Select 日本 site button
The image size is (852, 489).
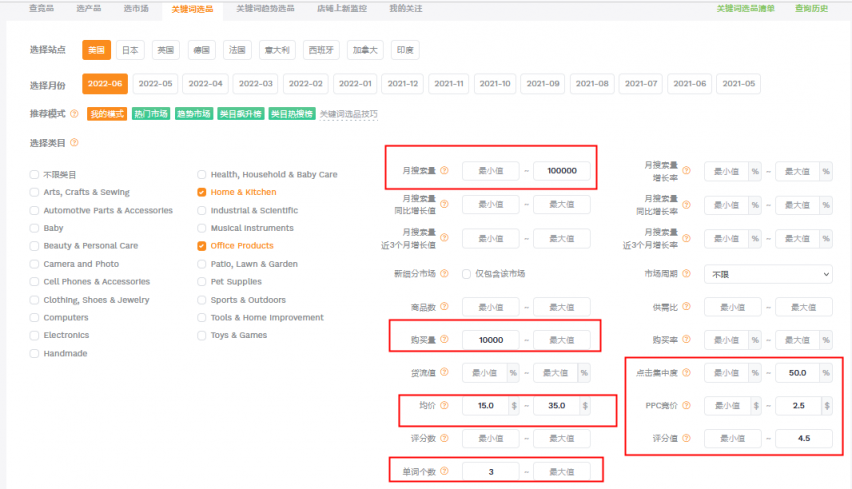pos(130,50)
